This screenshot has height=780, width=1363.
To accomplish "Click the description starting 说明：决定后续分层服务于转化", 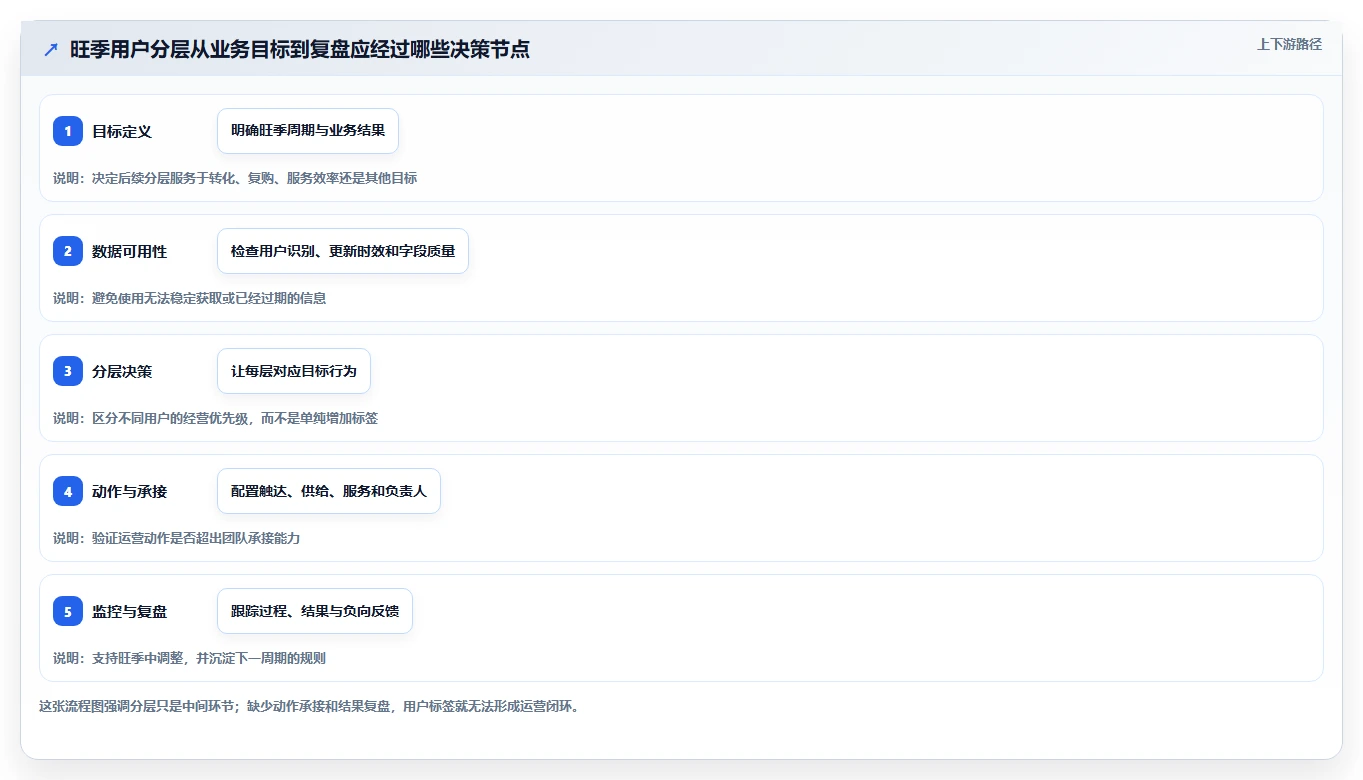I will click(x=235, y=178).
